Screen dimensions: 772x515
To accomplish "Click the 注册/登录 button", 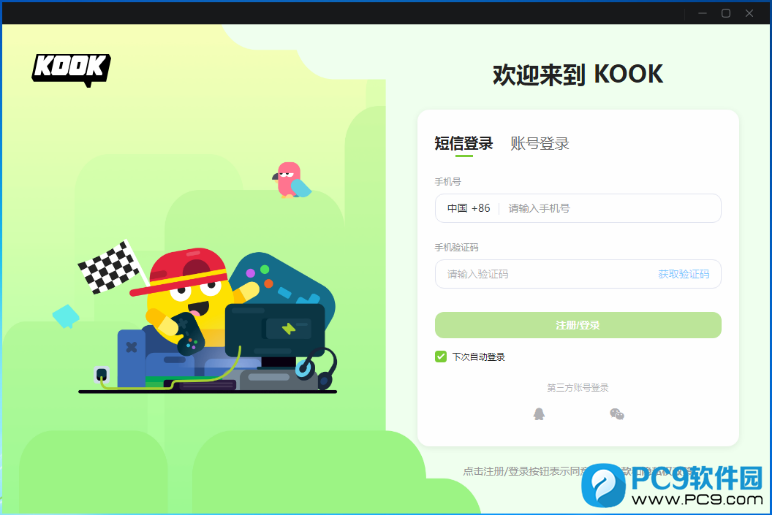I will pos(578,325).
